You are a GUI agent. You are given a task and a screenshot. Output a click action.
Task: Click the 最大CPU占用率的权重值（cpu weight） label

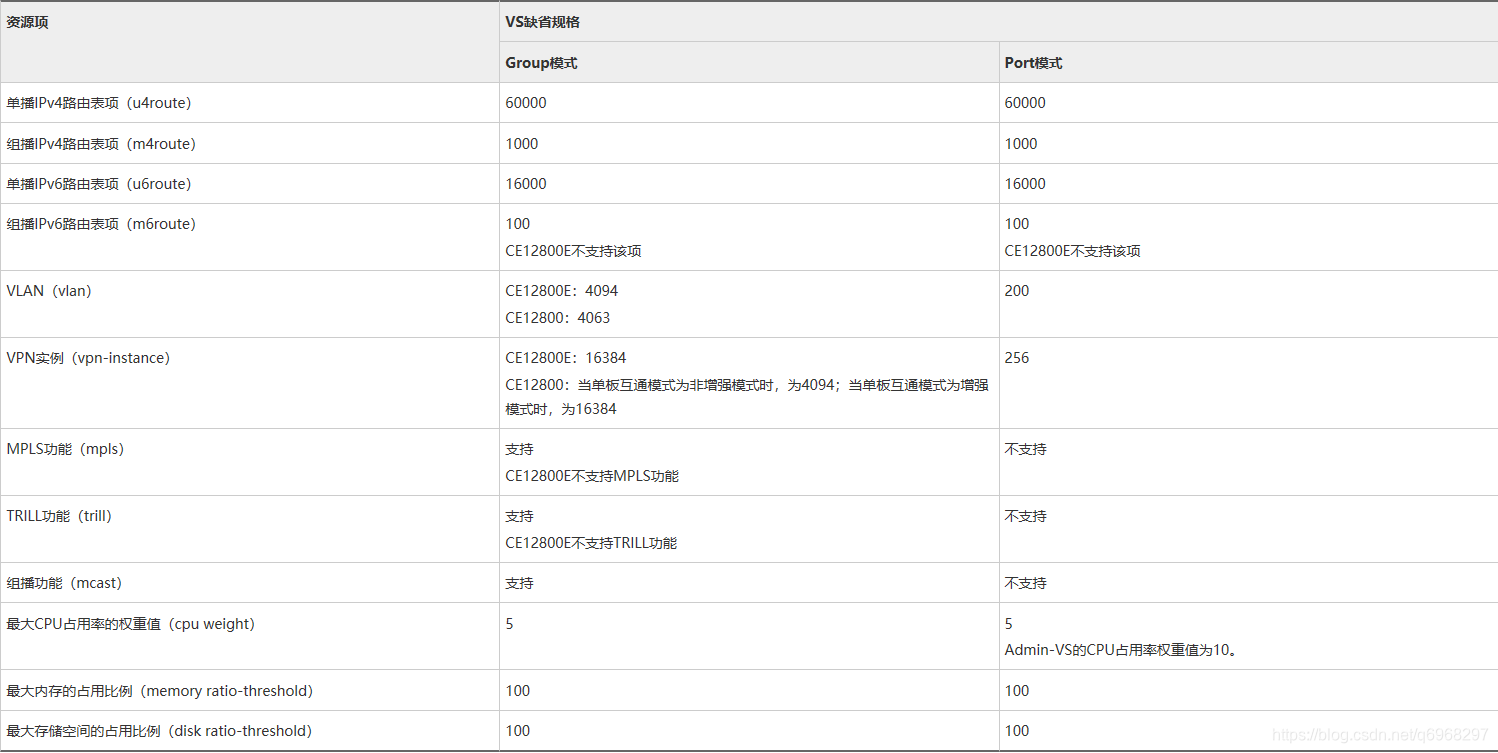[131, 624]
